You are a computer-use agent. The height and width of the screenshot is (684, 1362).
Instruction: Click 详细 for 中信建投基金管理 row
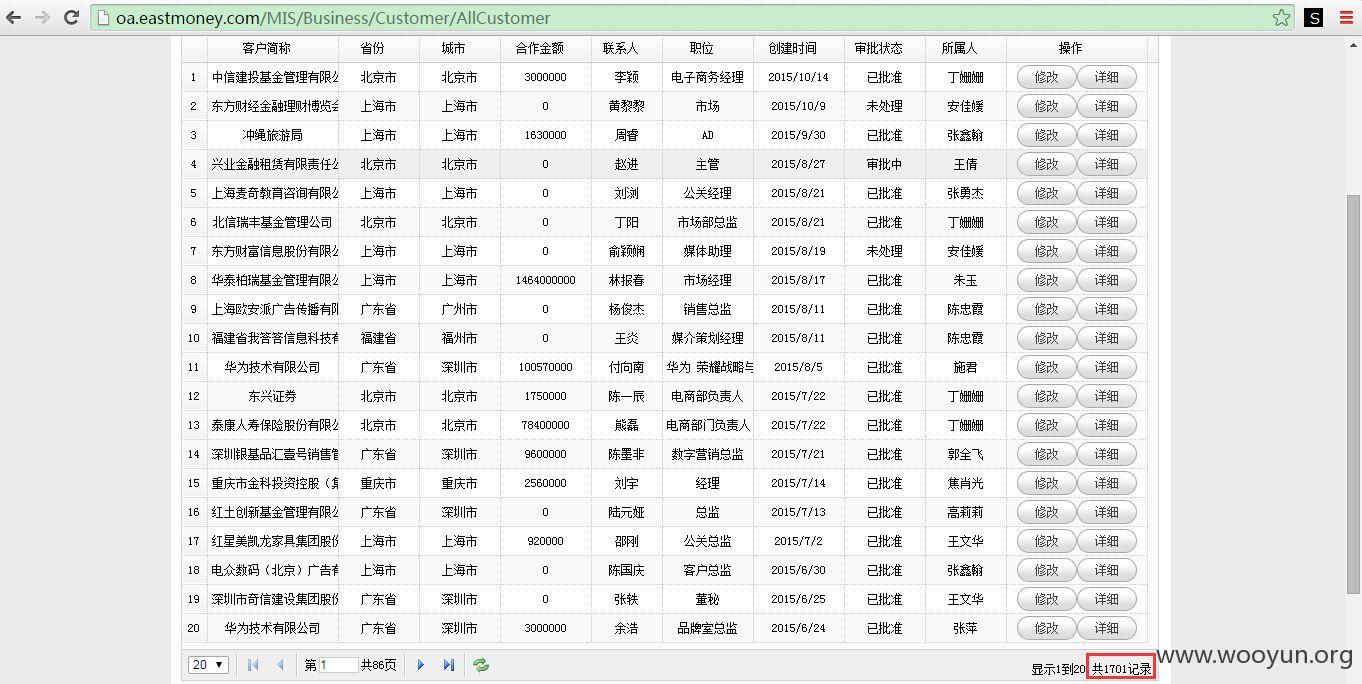coord(1106,77)
